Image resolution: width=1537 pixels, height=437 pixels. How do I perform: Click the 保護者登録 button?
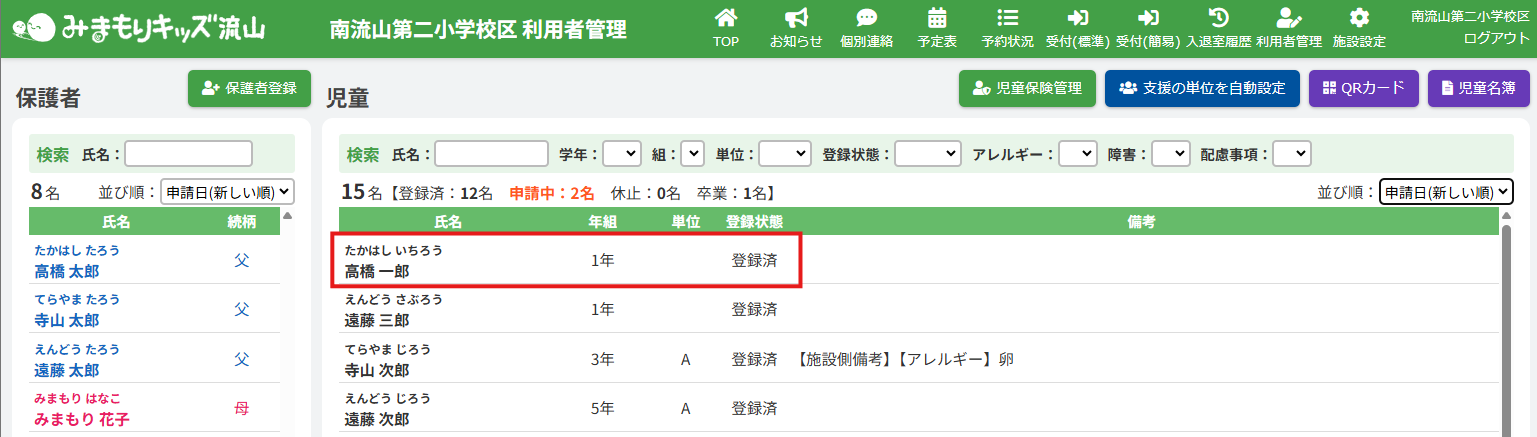point(249,88)
